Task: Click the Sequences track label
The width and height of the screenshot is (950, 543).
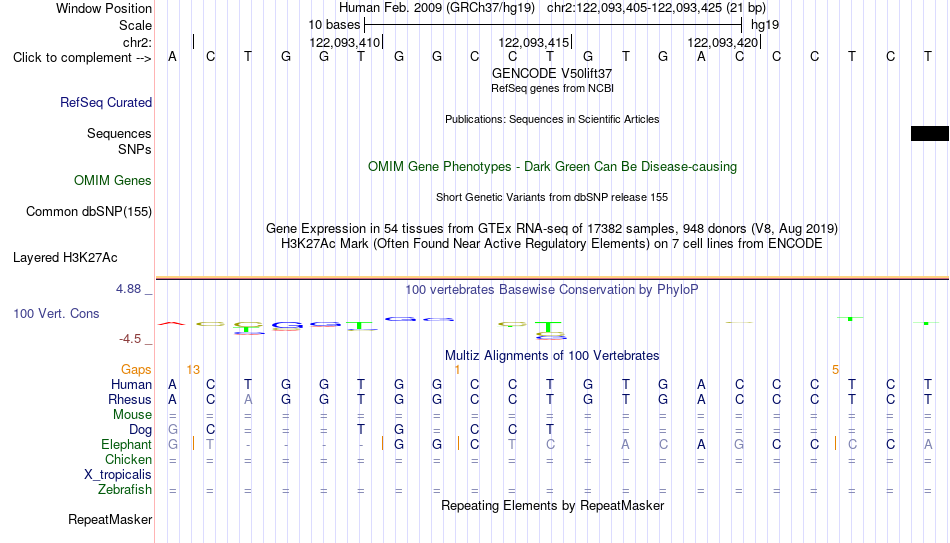Action: point(119,133)
